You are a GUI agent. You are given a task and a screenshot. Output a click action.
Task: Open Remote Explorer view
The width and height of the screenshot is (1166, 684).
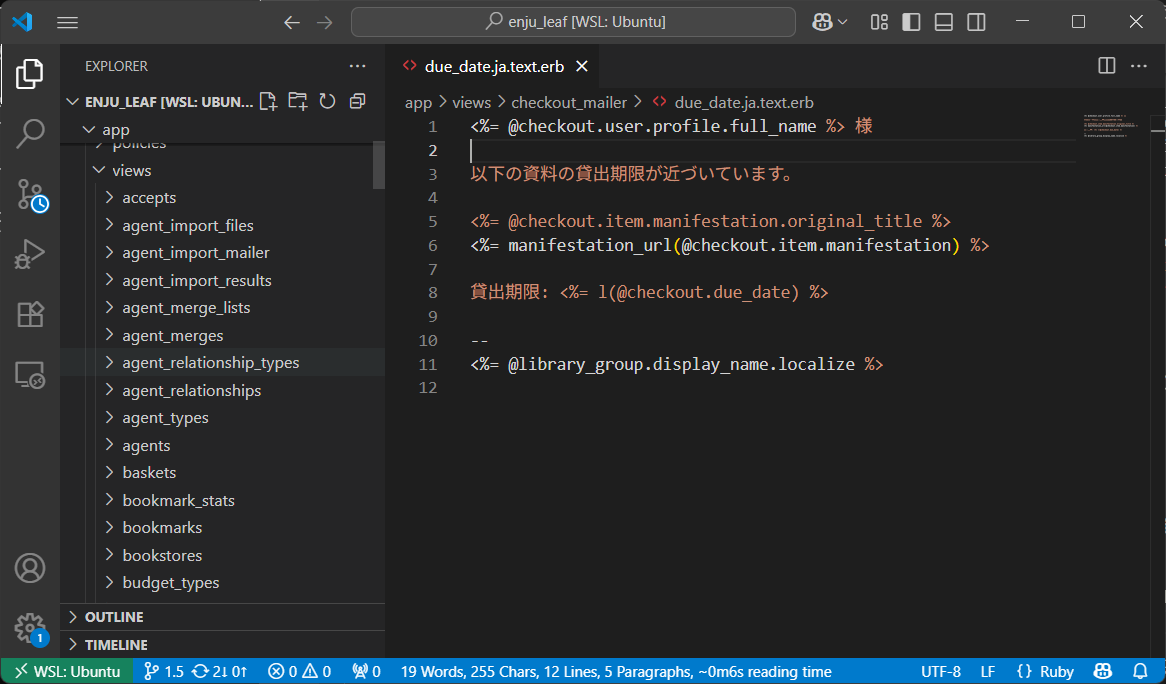coord(30,375)
